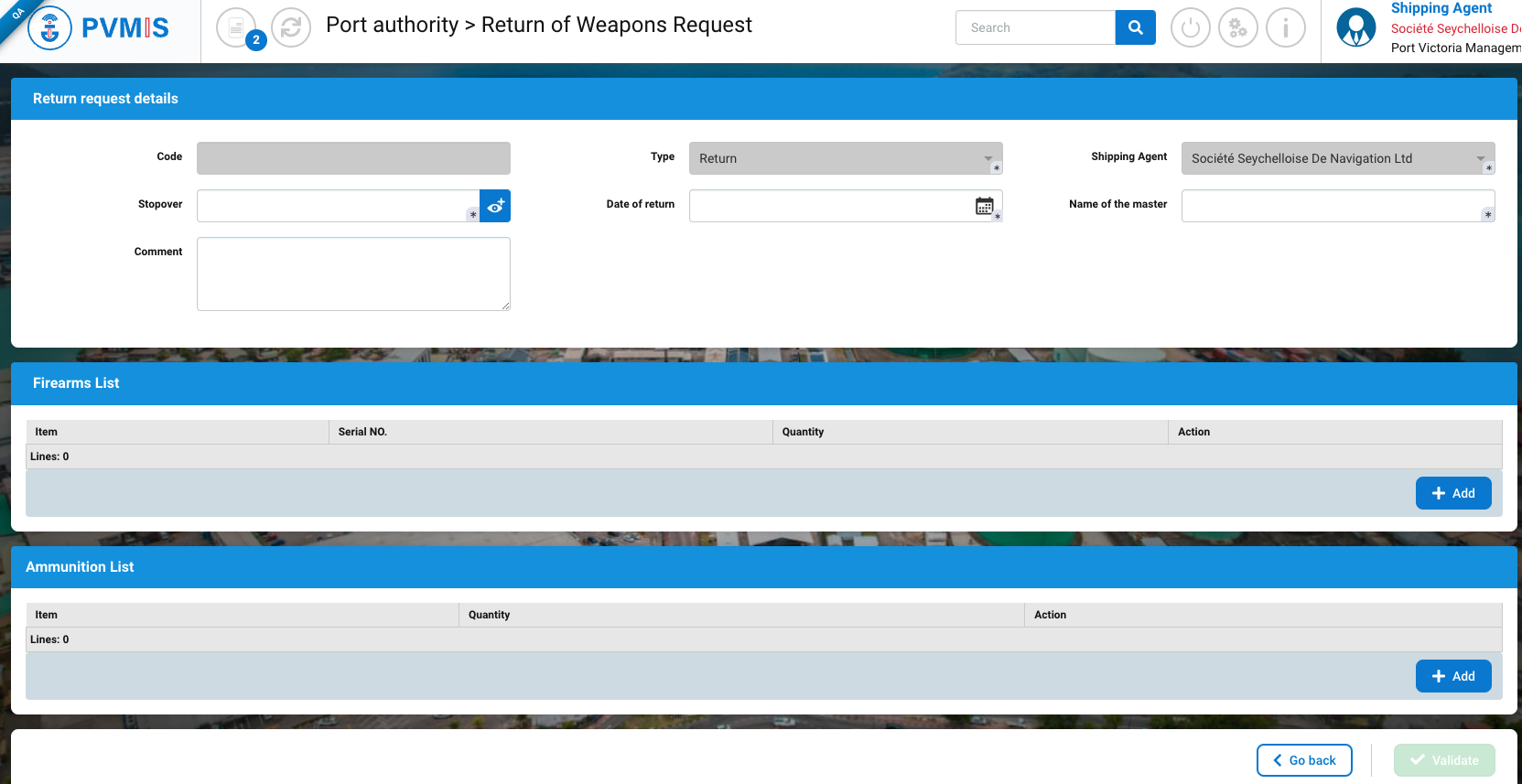1522x784 pixels.
Task: Add a row to the Ammunition List
Action: tap(1452, 676)
